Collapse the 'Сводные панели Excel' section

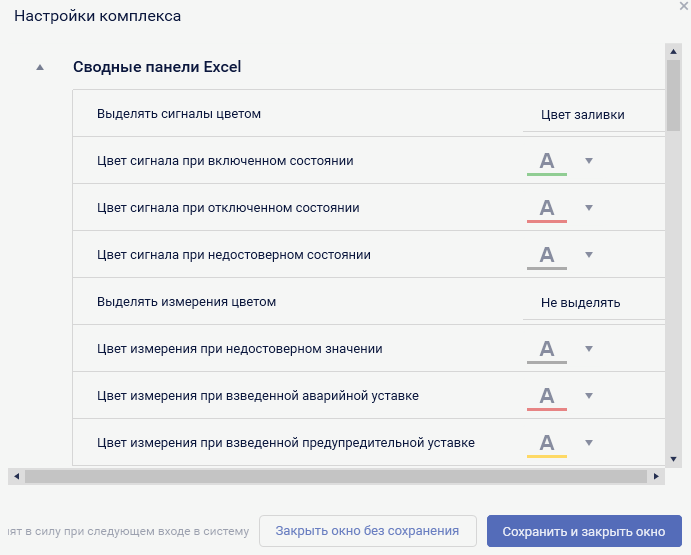40,68
